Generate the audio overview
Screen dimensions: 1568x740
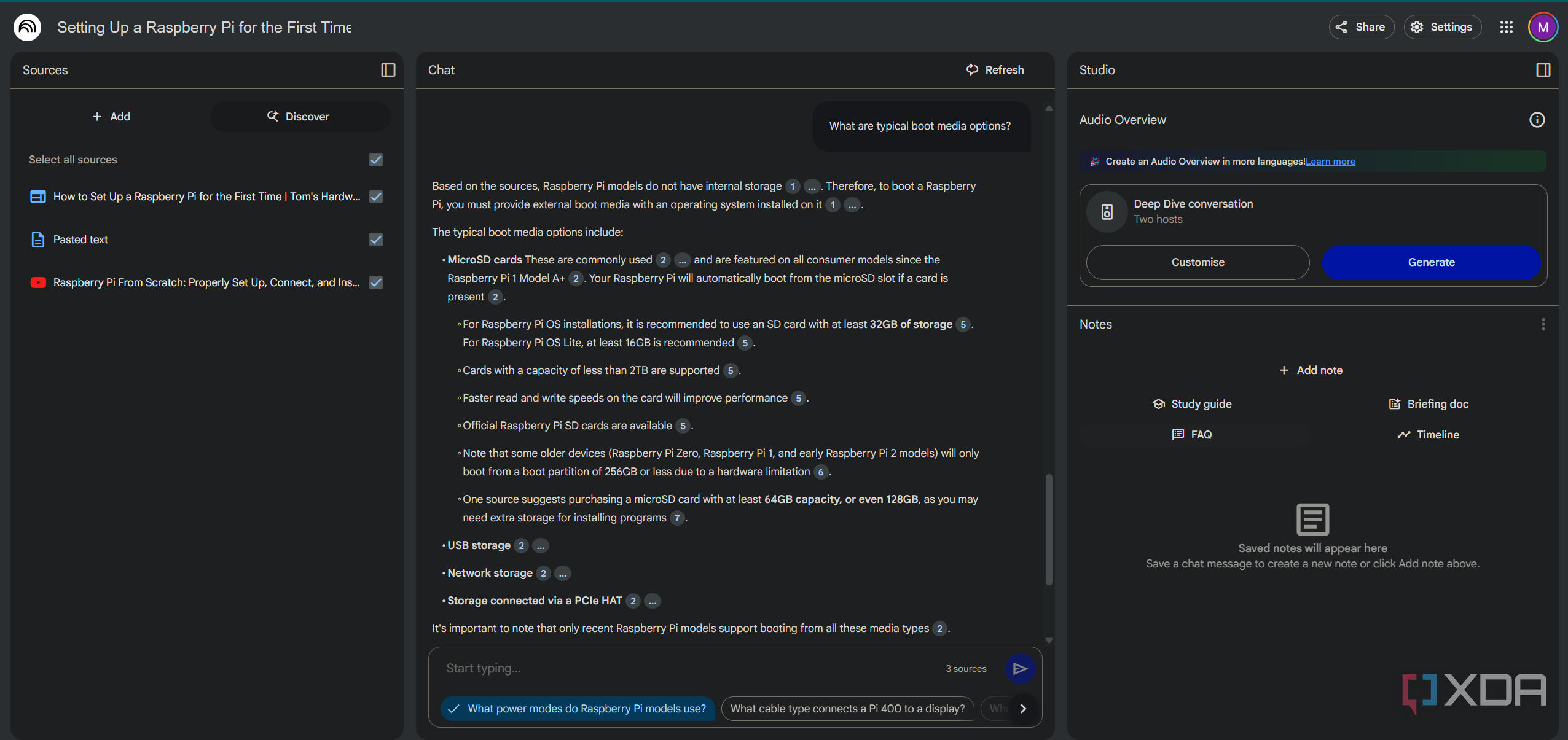click(1431, 262)
